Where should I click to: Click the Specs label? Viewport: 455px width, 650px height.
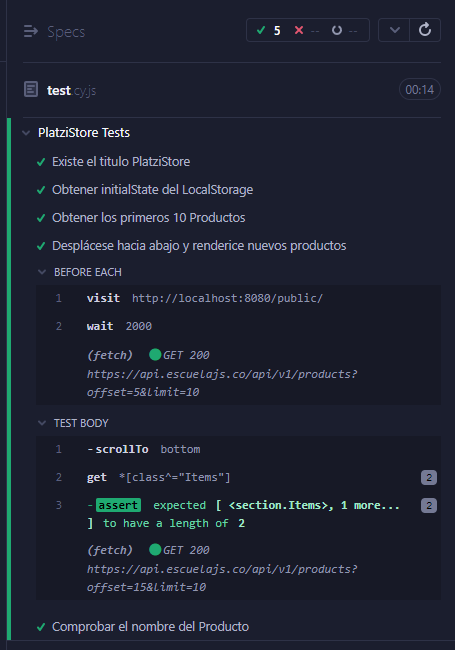point(66,32)
